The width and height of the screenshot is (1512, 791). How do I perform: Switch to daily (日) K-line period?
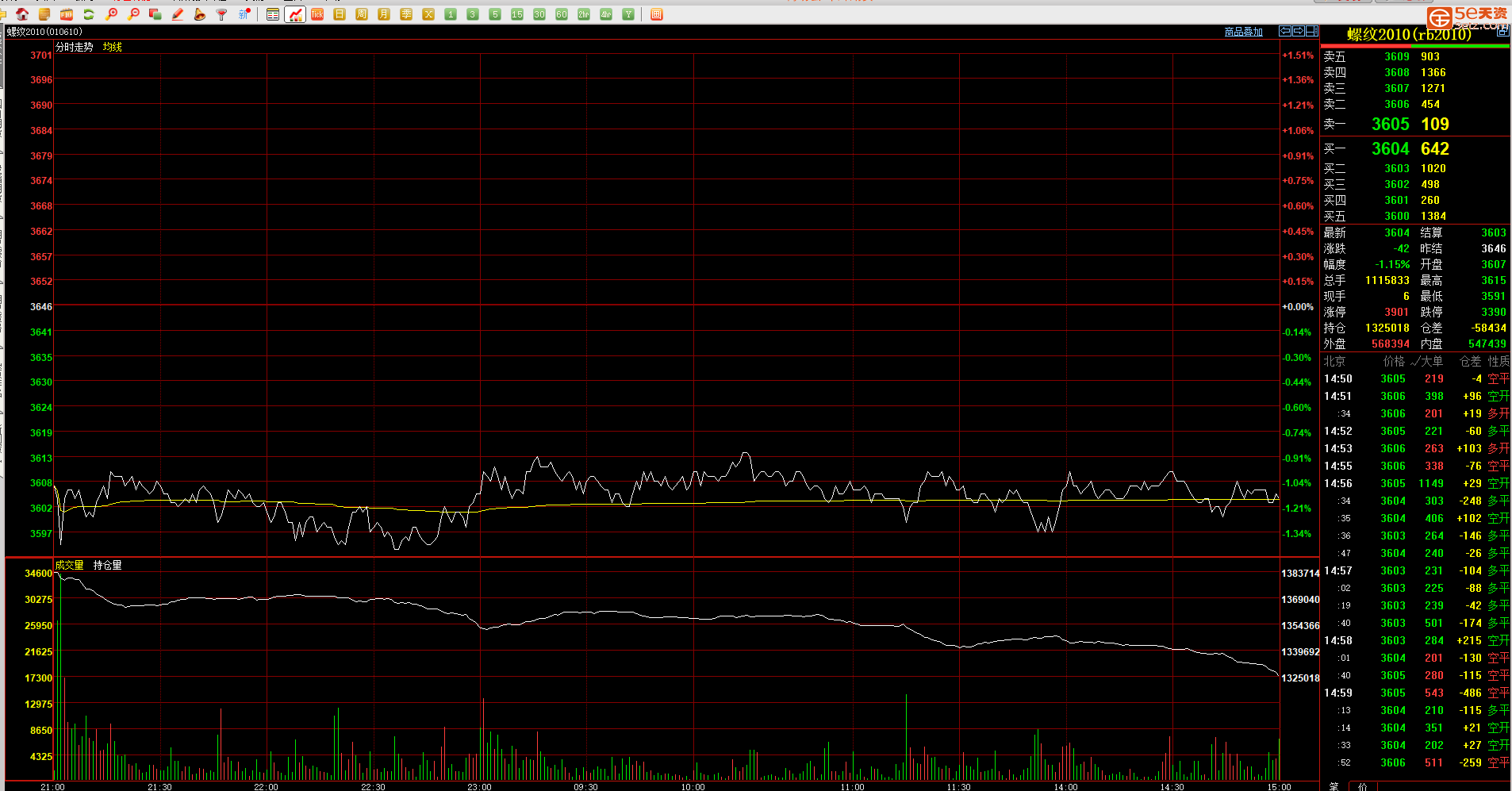[340, 14]
